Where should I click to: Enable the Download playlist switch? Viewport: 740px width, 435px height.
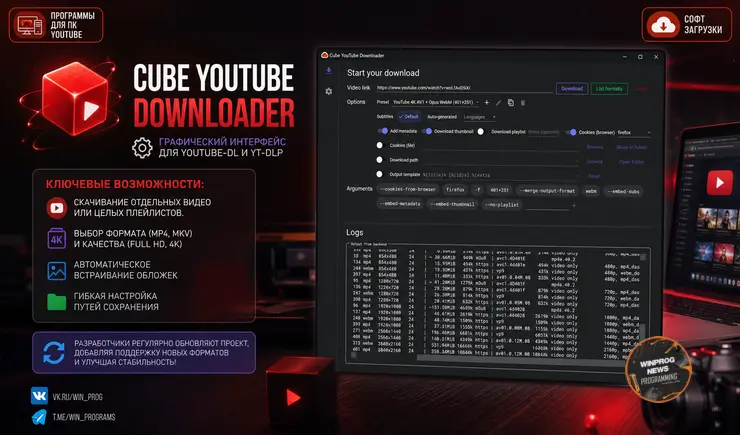481,132
